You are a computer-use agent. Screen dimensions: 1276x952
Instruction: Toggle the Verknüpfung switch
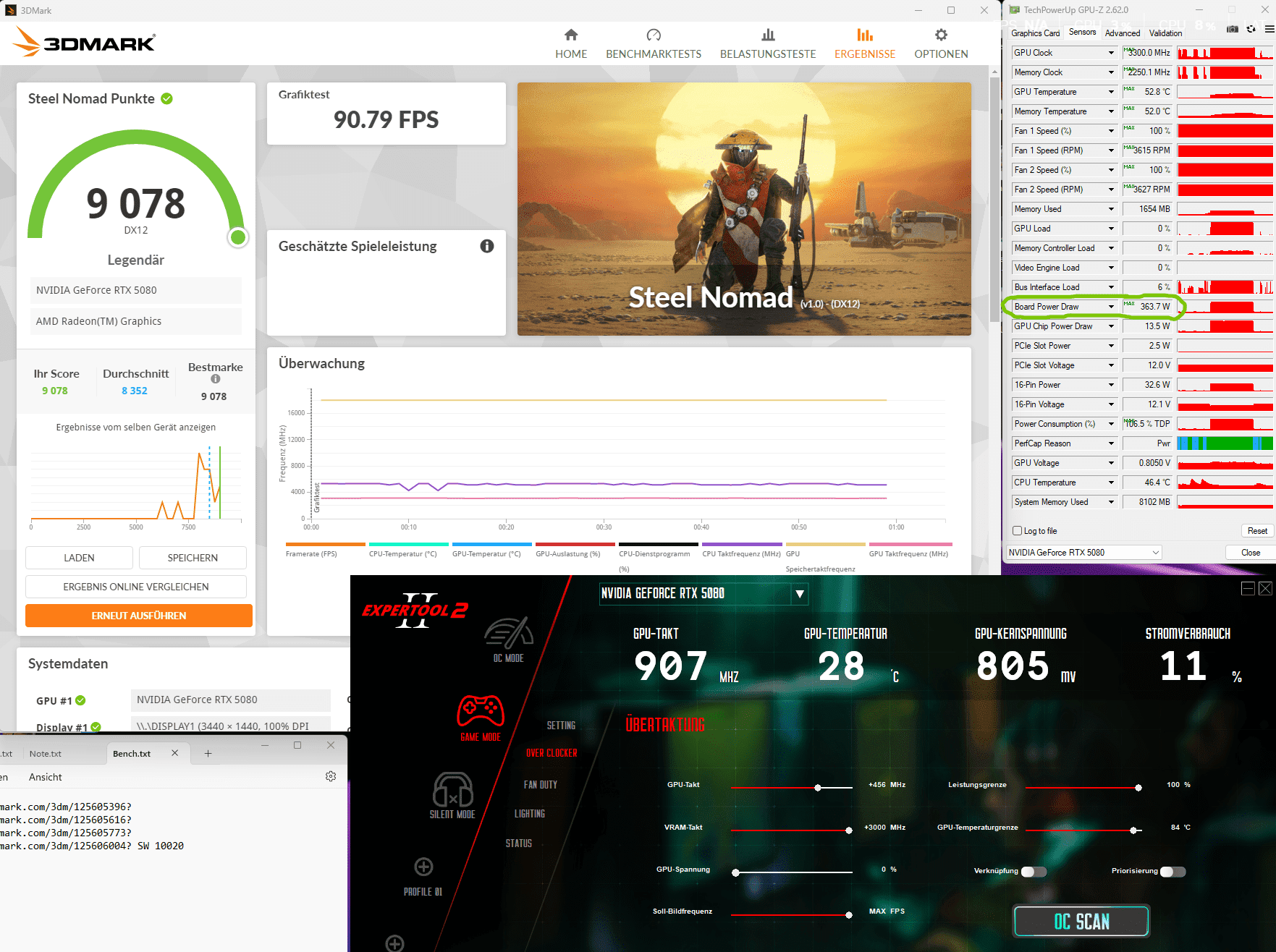[1034, 871]
